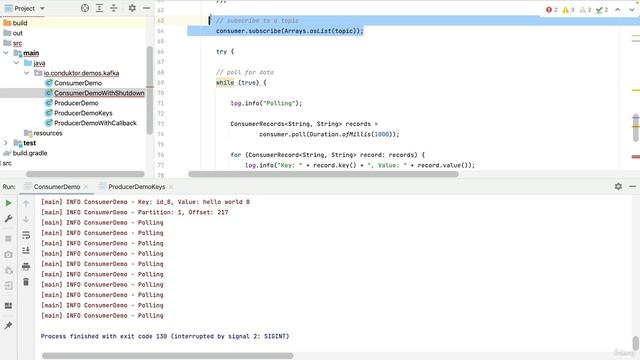Switch to the ProducerDemoKeys run tab
The image size is (640, 360).
[137, 187]
